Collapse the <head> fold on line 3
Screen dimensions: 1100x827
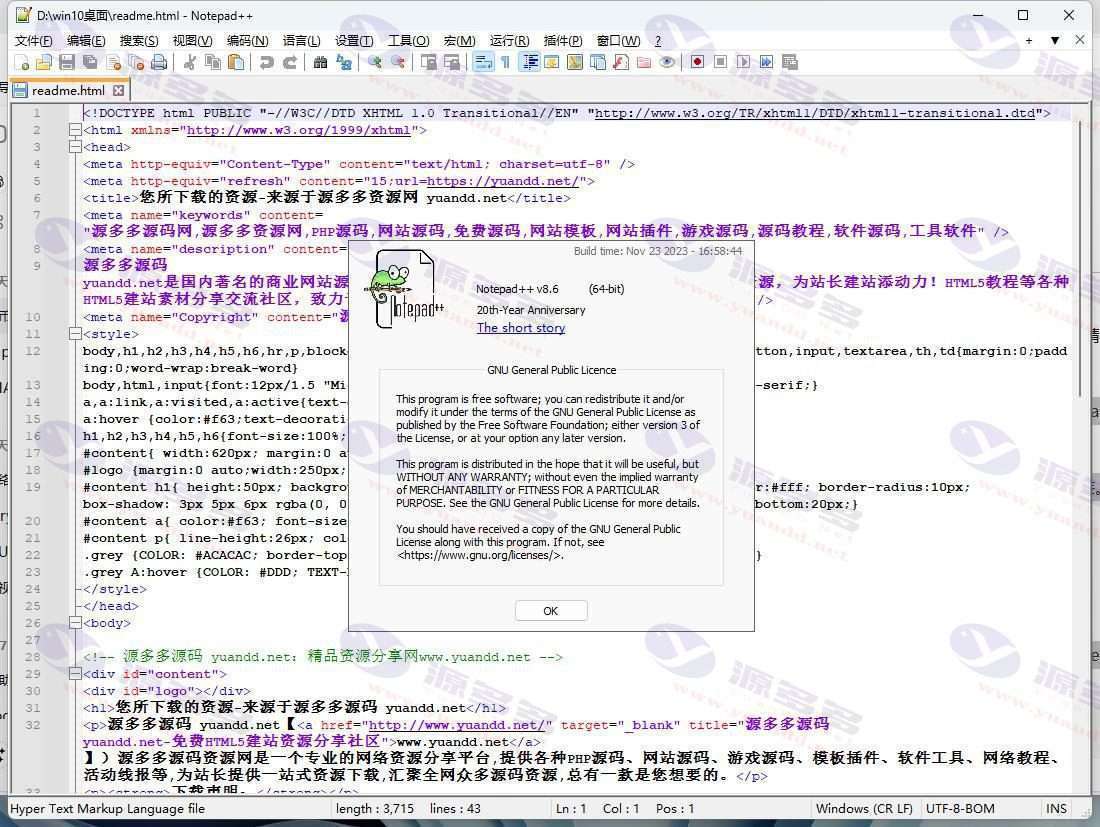(x=74, y=147)
